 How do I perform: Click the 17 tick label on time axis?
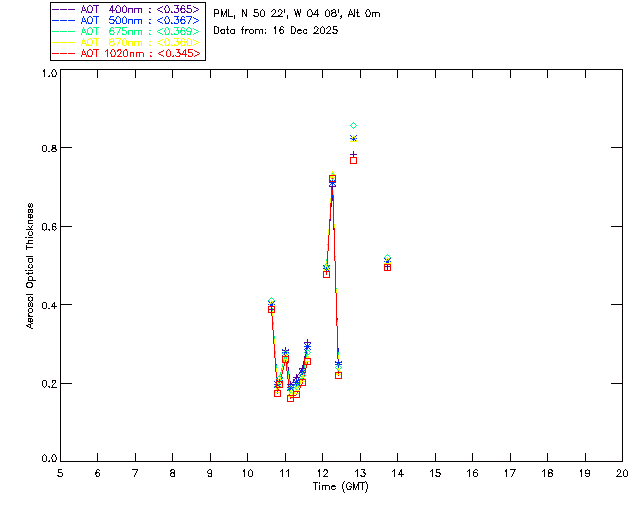coord(510,473)
